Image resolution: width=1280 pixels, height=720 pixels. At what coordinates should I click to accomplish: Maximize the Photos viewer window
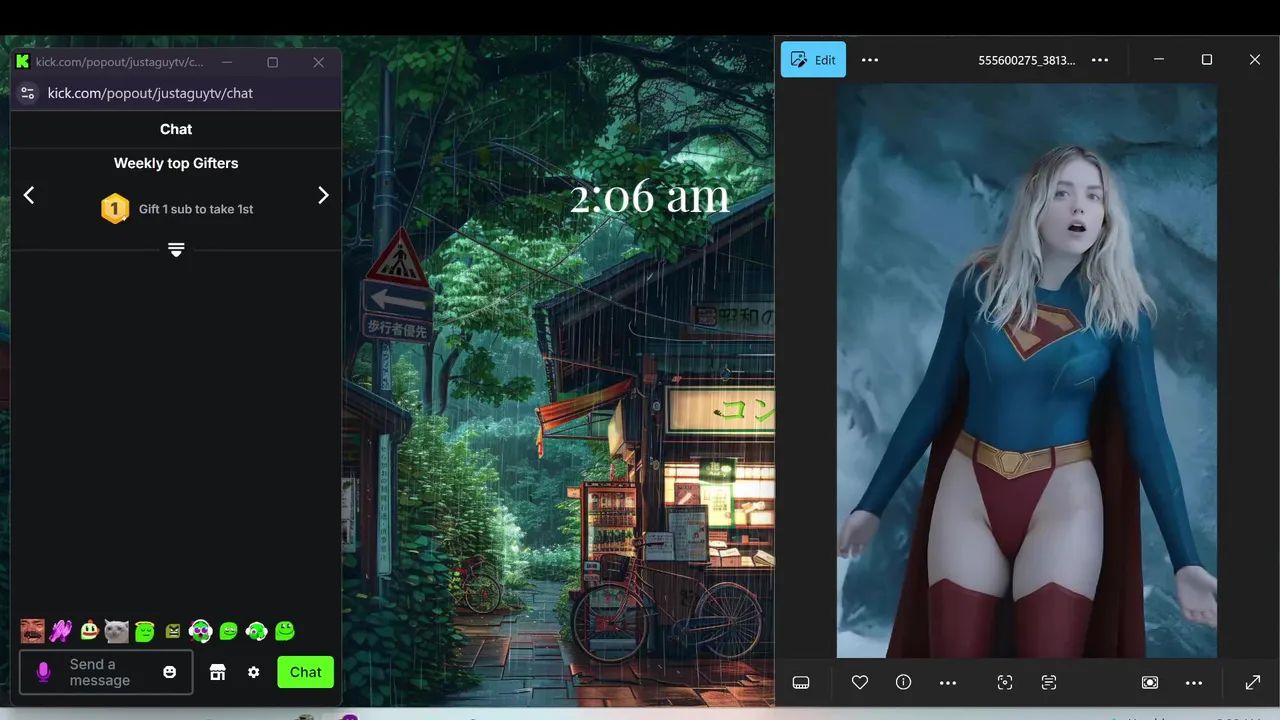tap(1207, 60)
